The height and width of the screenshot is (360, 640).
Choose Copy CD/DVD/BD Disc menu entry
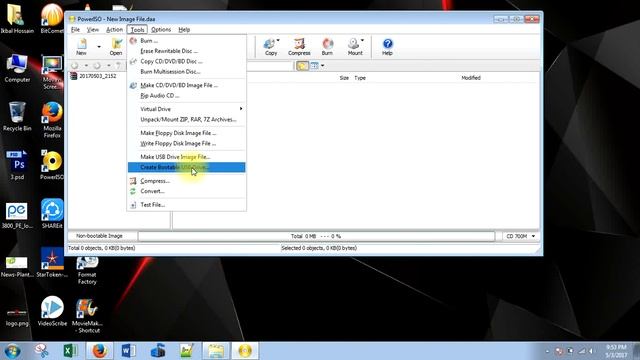click(187, 61)
